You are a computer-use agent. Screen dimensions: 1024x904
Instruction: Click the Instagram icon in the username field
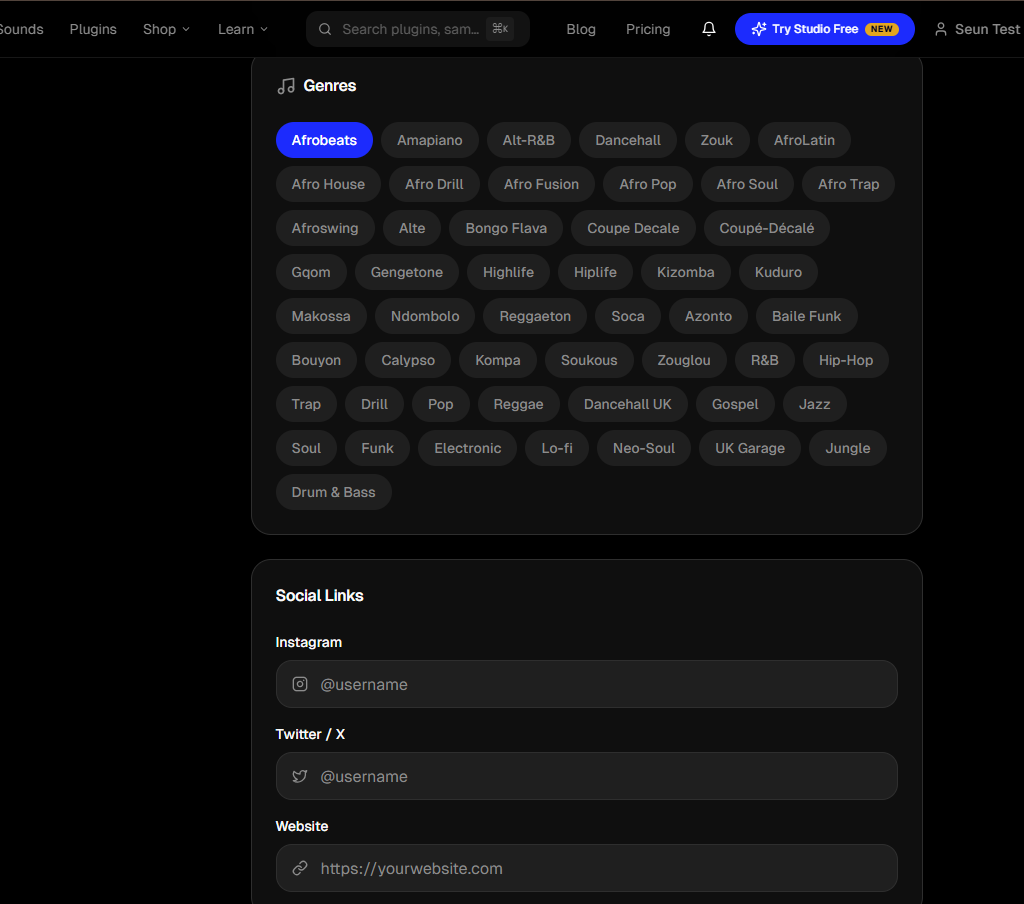(x=300, y=684)
